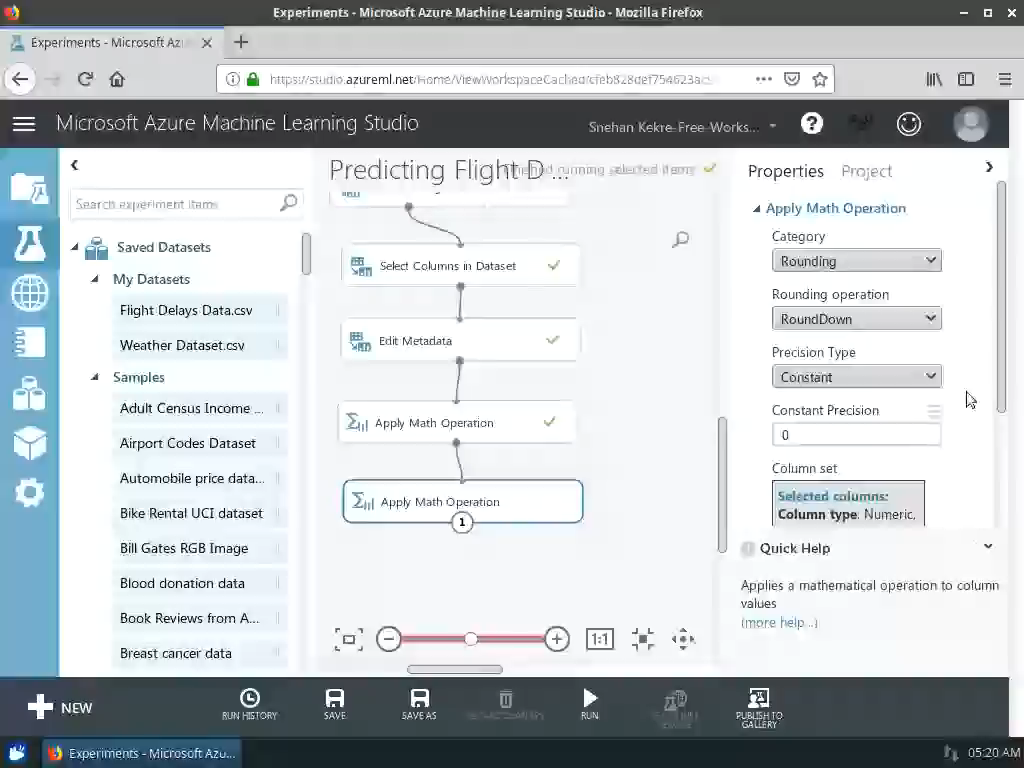Click the pan control arrows icon
The image size is (1024, 768).
(683, 639)
